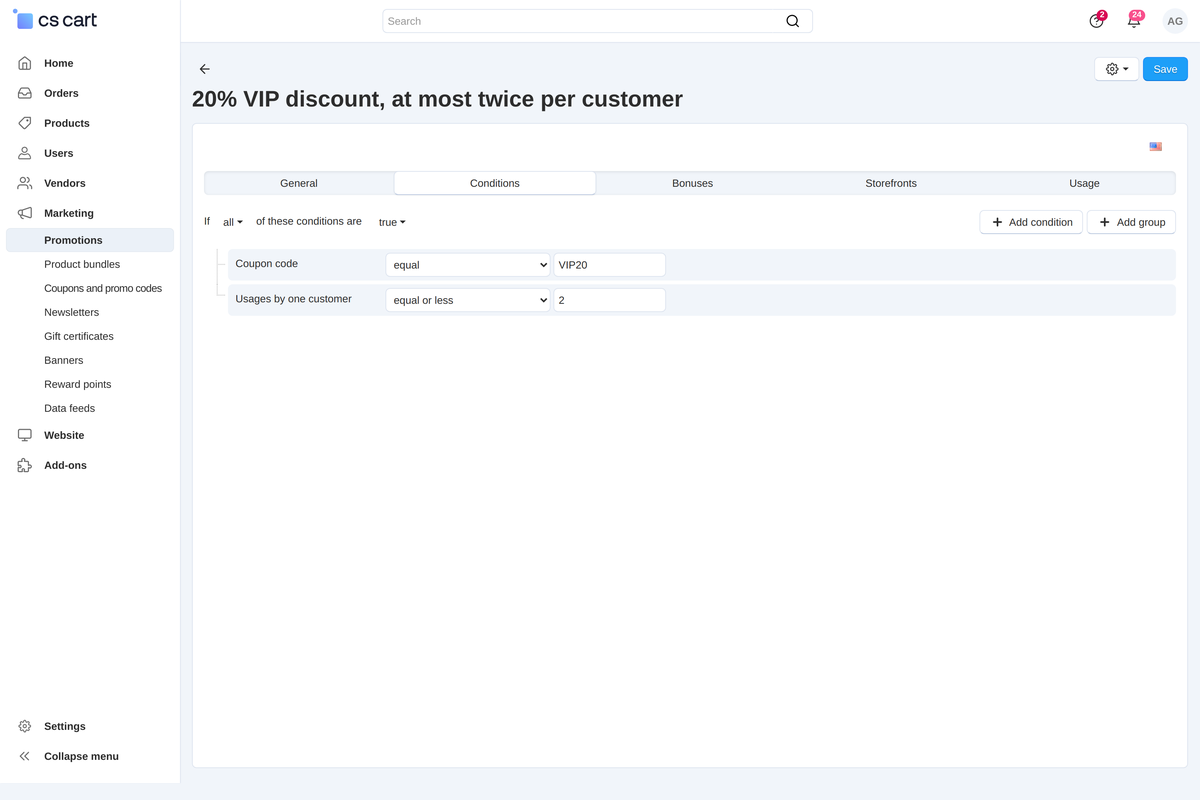Image resolution: width=1200 pixels, height=800 pixels.
Task: Open the Settings menu item
Action: pos(65,726)
